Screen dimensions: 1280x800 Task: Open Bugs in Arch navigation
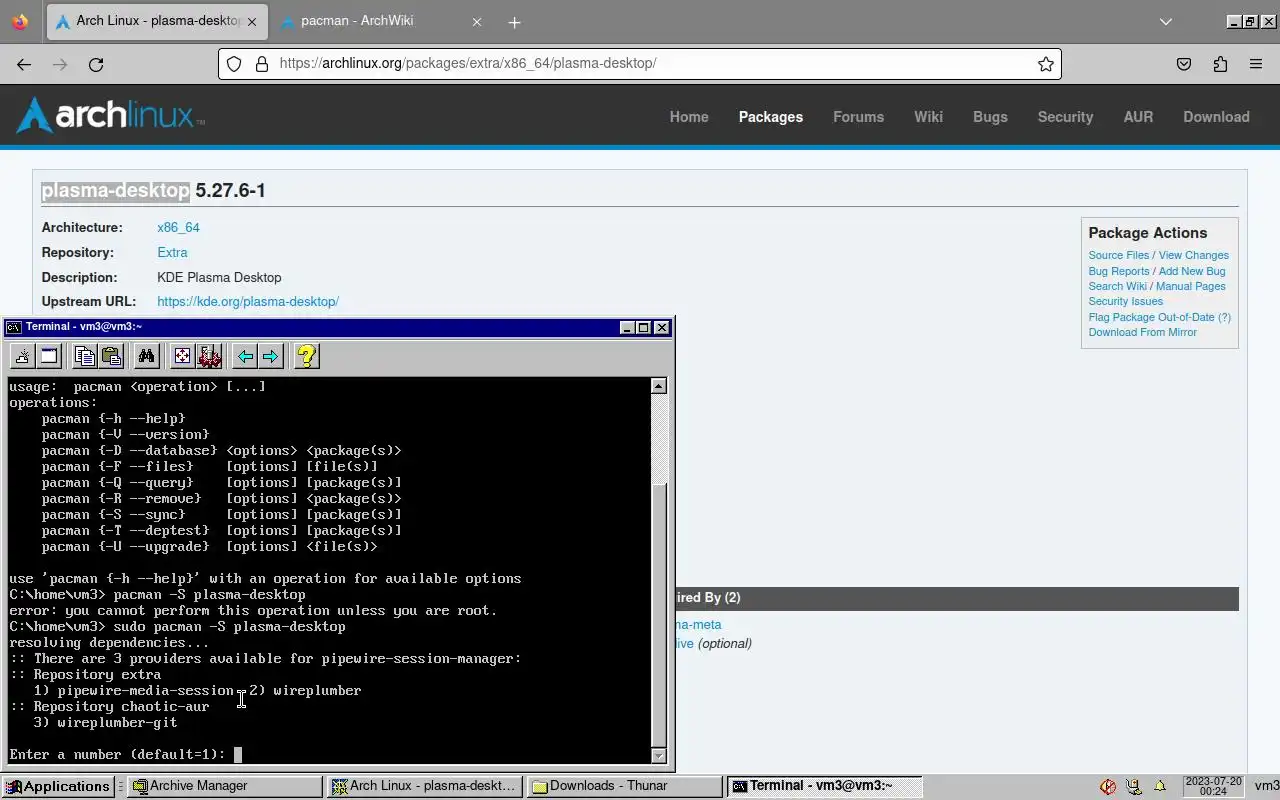coord(990,117)
